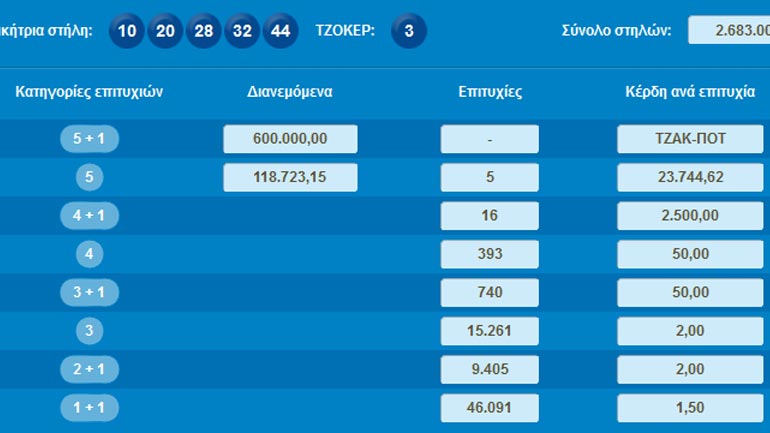Select the category 4 badge
The height and width of the screenshot is (433, 770).
click(89, 254)
